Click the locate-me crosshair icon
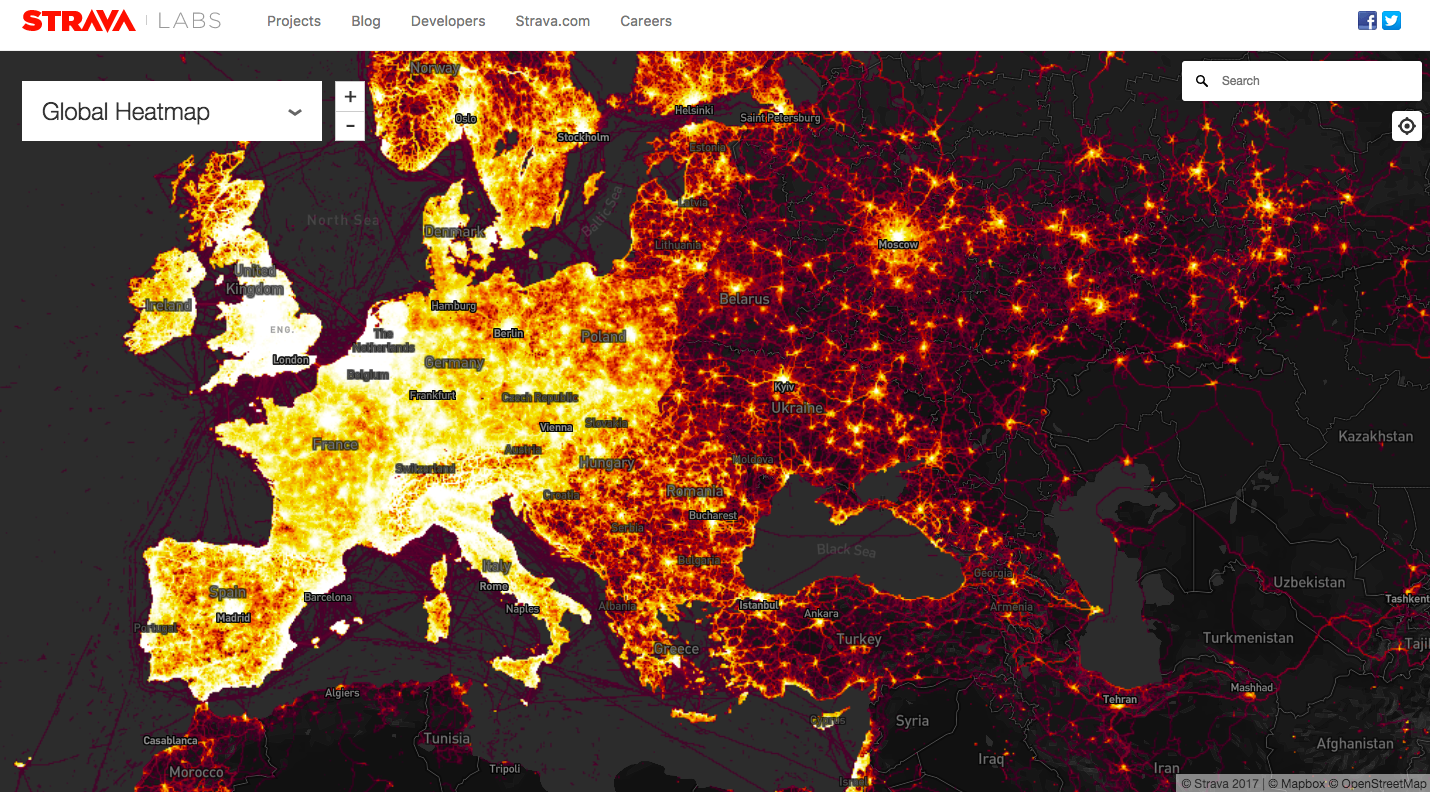The width and height of the screenshot is (1430, 792). click(1407, 126)
